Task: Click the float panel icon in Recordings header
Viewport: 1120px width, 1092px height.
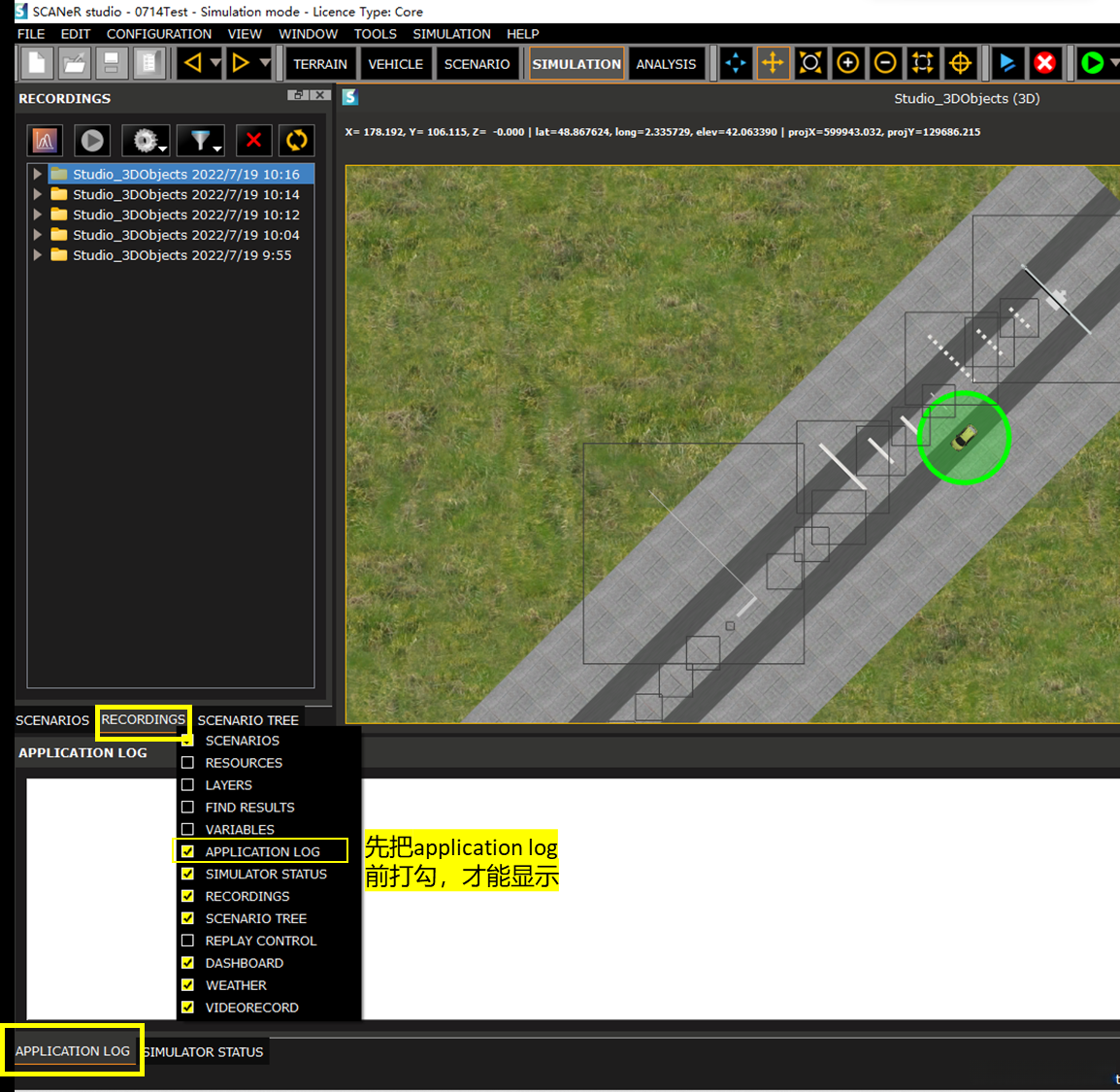Action: point(297,95)
